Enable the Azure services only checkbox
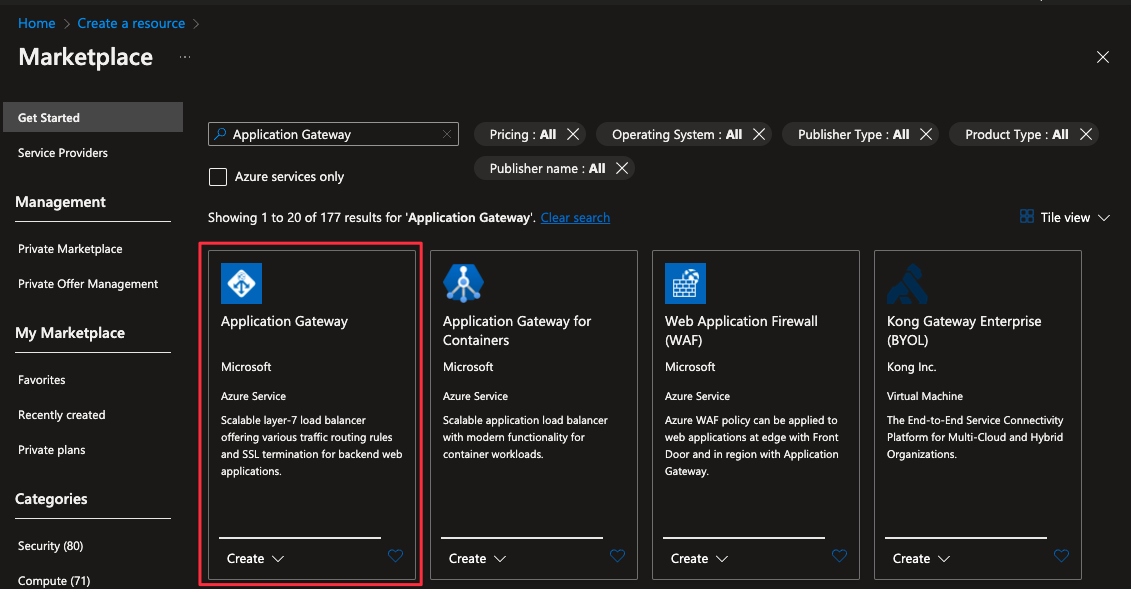 218,177
